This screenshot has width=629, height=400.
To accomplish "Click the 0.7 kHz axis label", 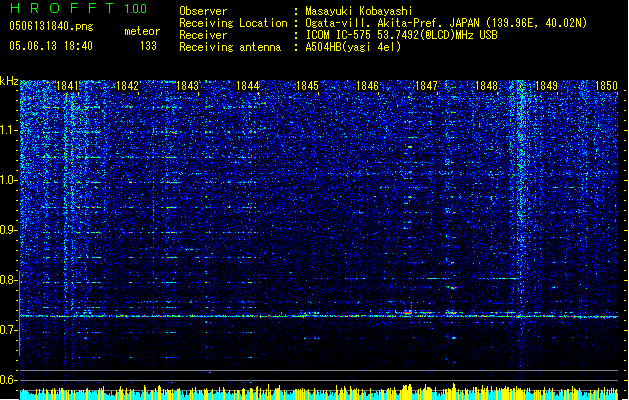I will click(9, 330).
